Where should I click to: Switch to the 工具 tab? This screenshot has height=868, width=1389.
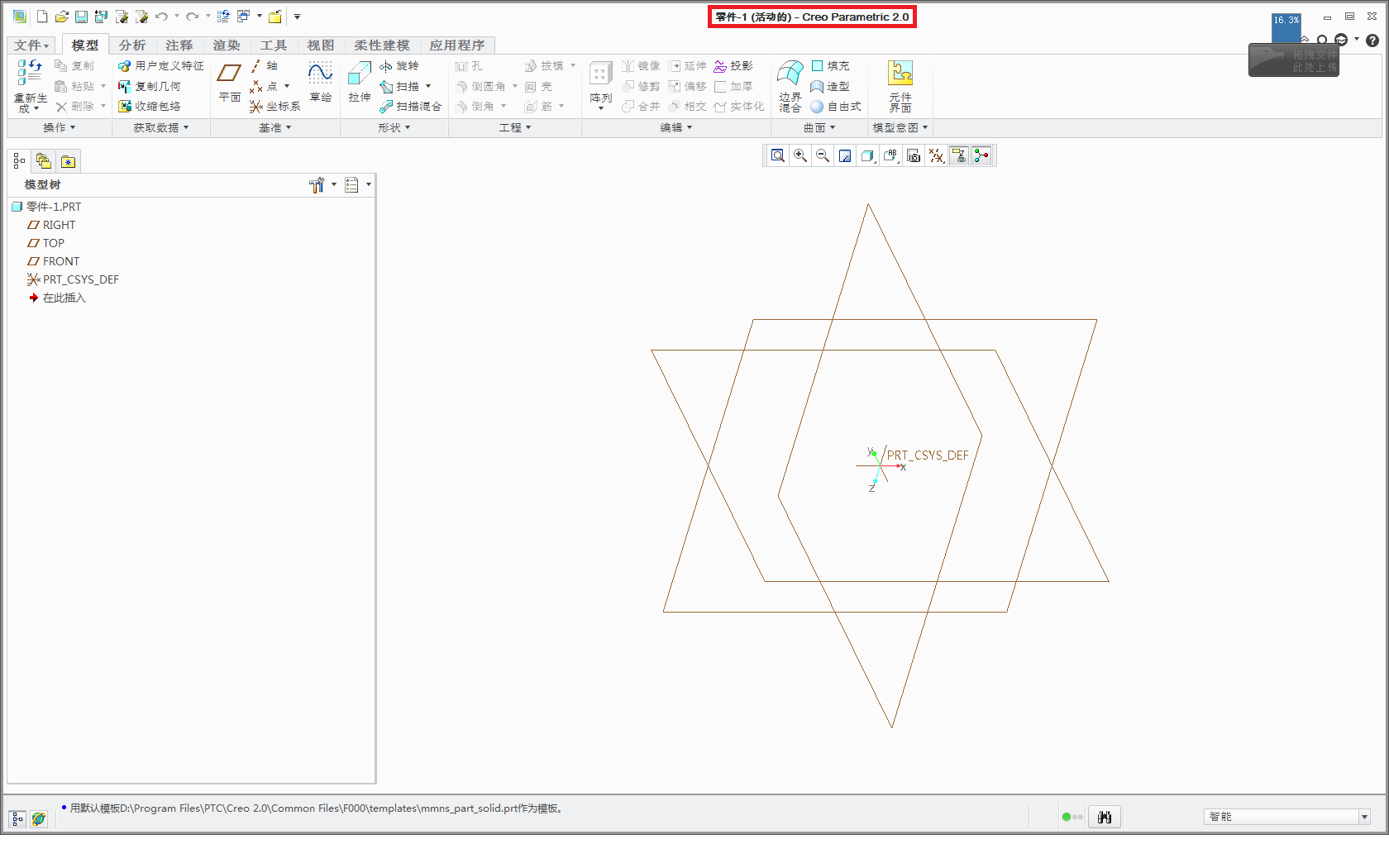point(274,45)
